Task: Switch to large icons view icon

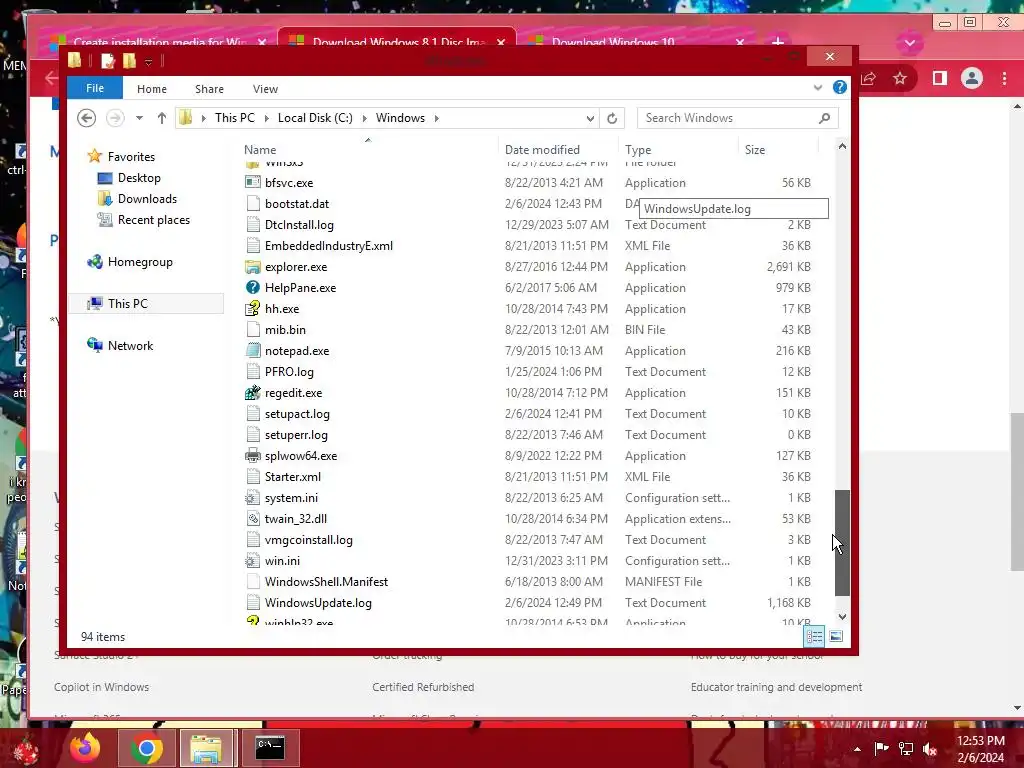Action: click(836, 636)
